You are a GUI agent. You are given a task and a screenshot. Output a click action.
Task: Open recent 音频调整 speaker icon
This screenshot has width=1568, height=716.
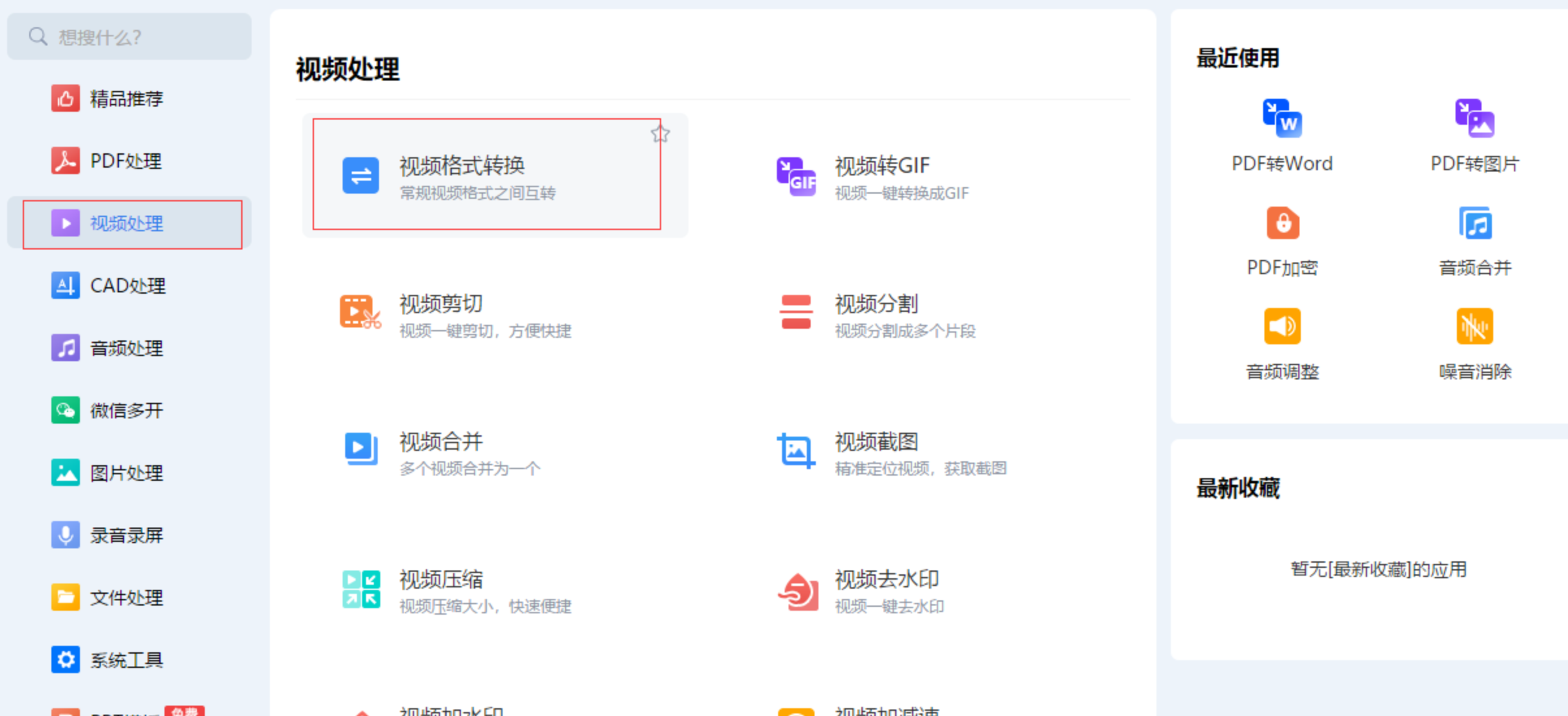[1282, 326]
